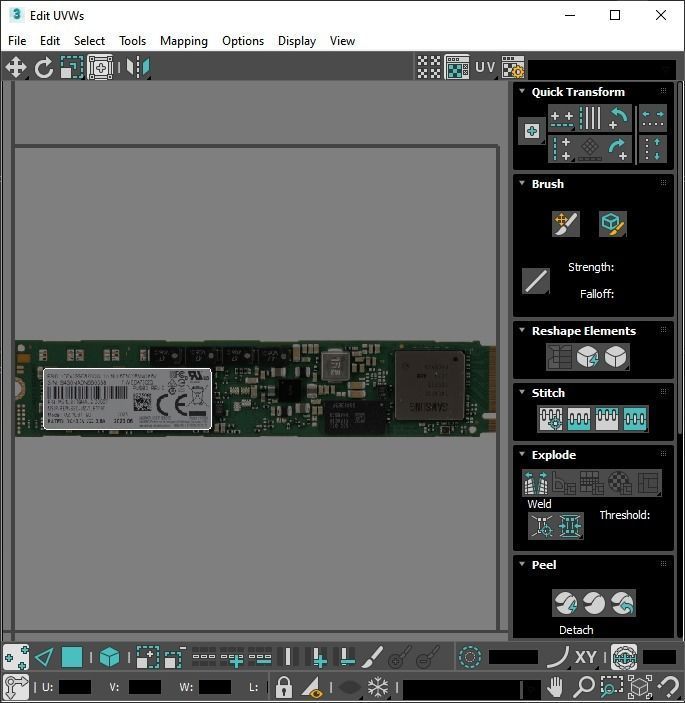Collapse the Brush rollout
The height and width of the screenshot is (703, 685).
[x=522, y=183]
